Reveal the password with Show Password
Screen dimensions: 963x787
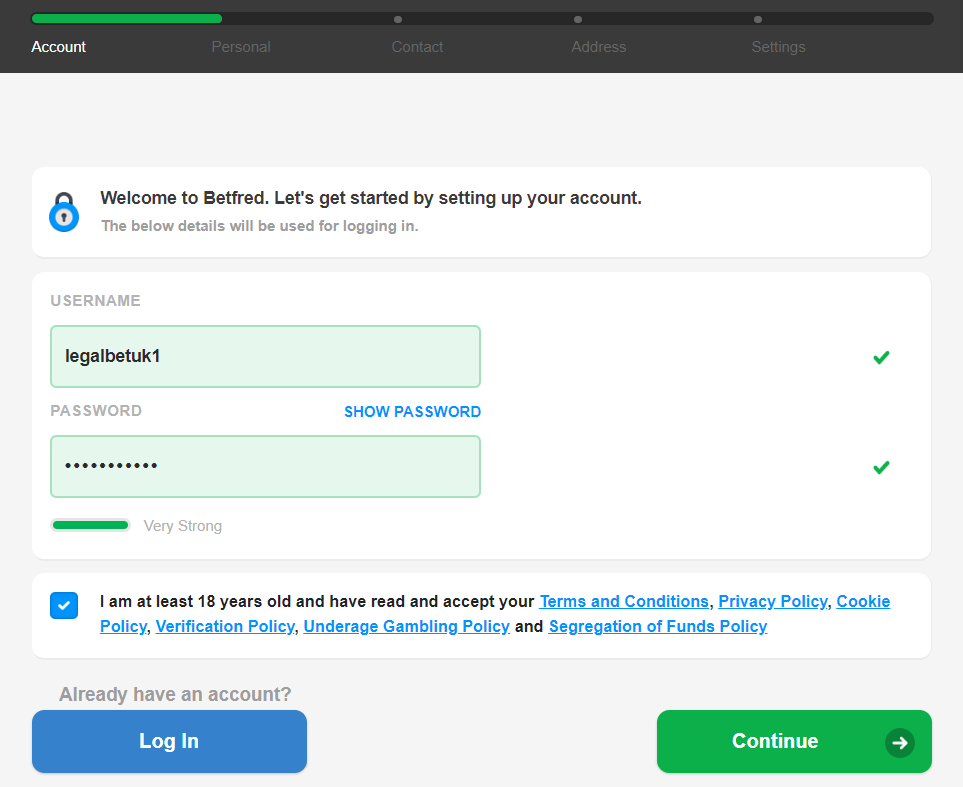412,412
